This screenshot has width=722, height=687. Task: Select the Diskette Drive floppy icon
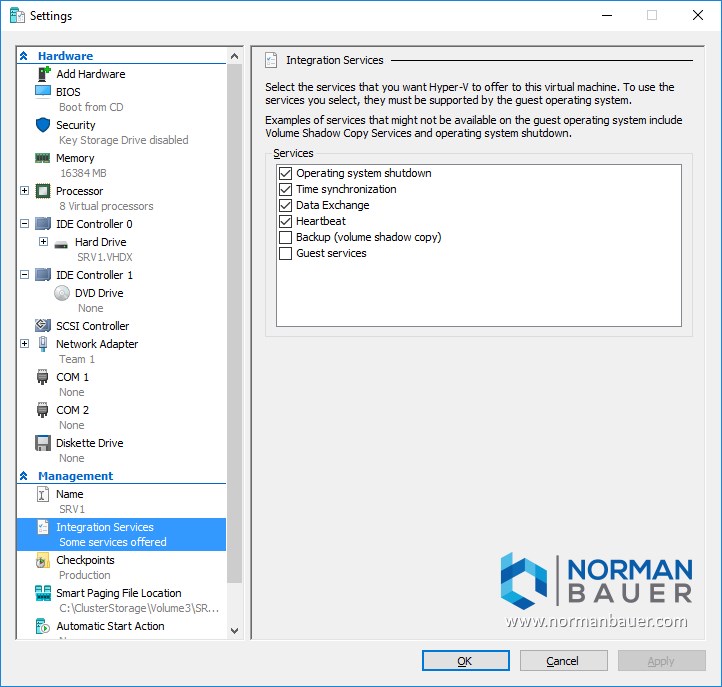coord(43,443)
